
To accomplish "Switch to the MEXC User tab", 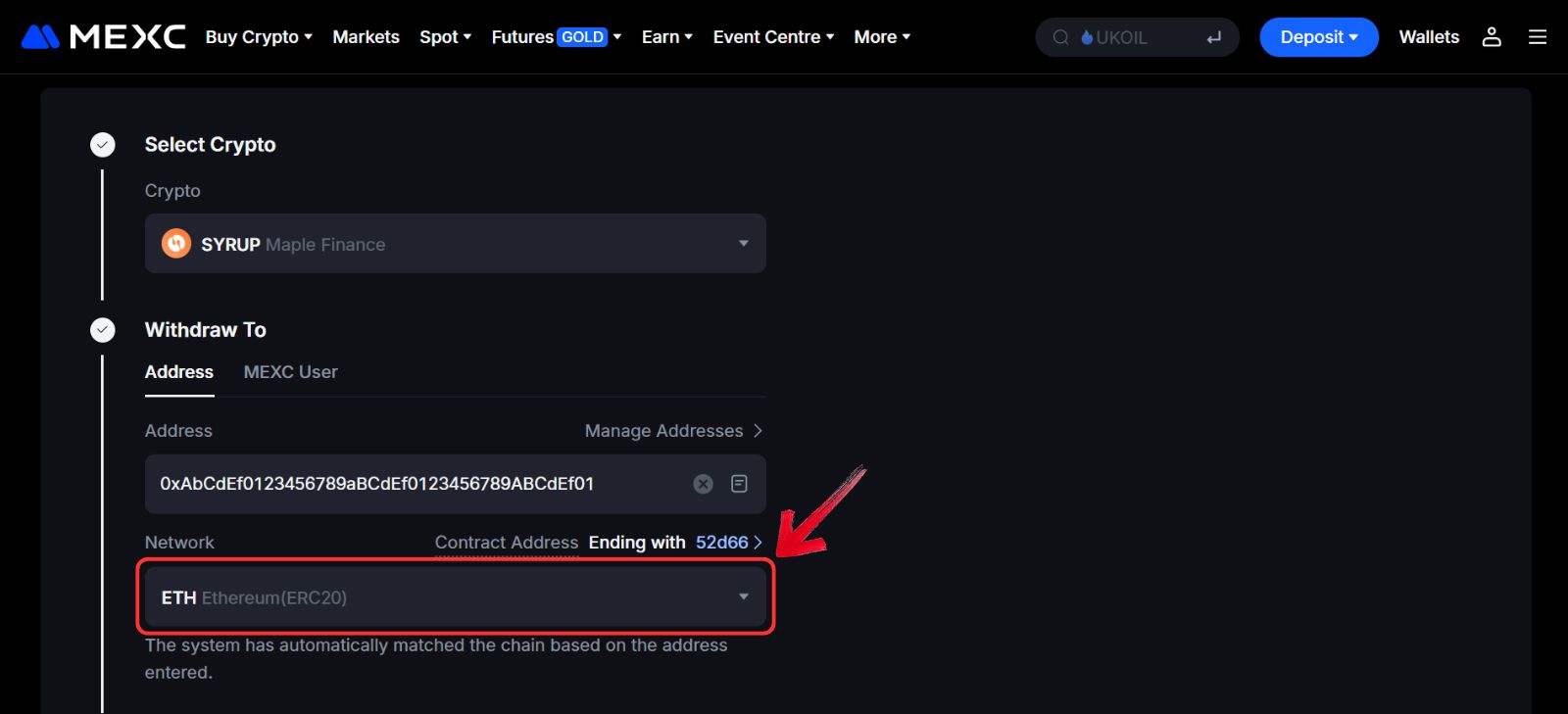I will [290, 372].
